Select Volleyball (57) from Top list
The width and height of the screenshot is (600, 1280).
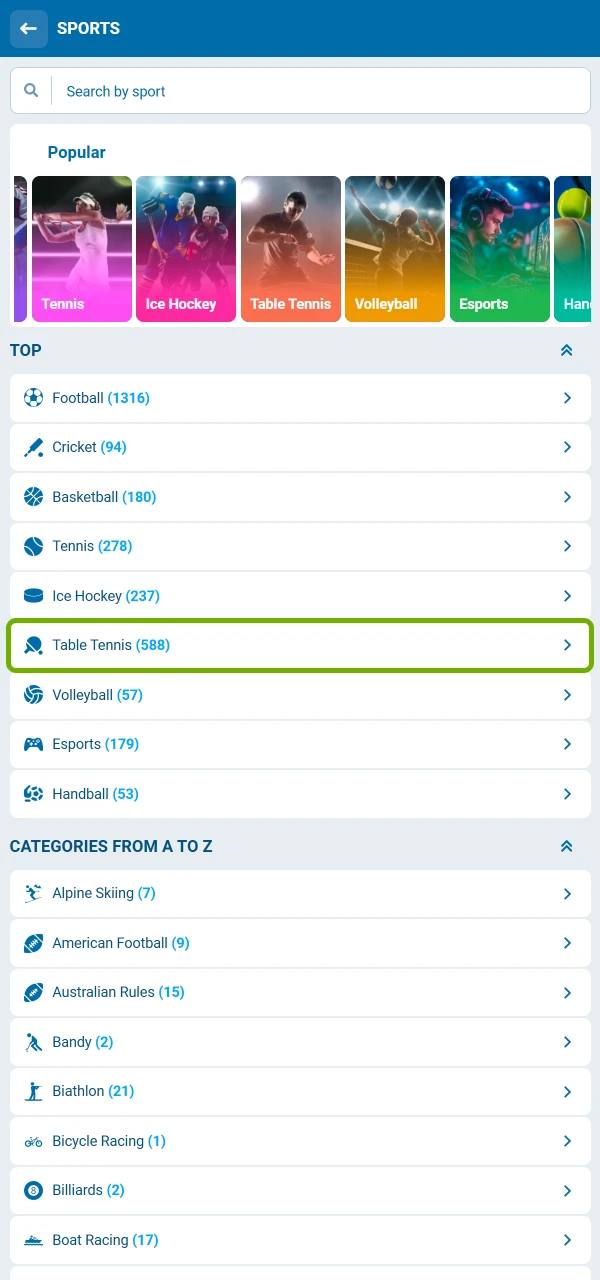(x=300, y=695)
